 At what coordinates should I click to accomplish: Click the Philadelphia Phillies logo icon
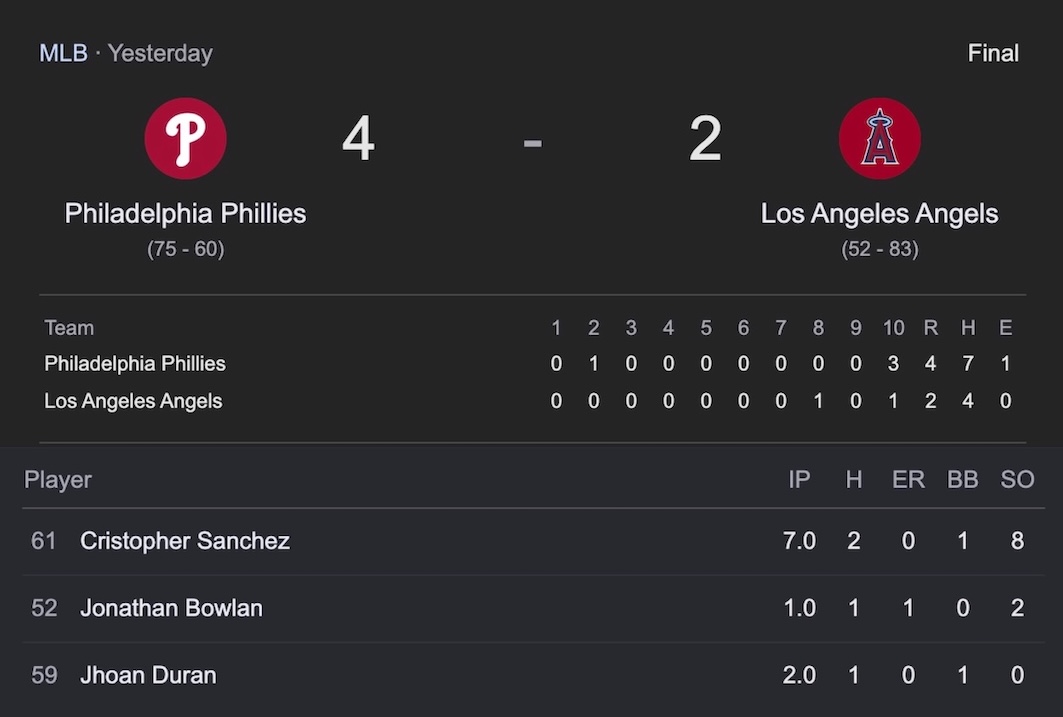pyautogui.click(x=186, y=138)
